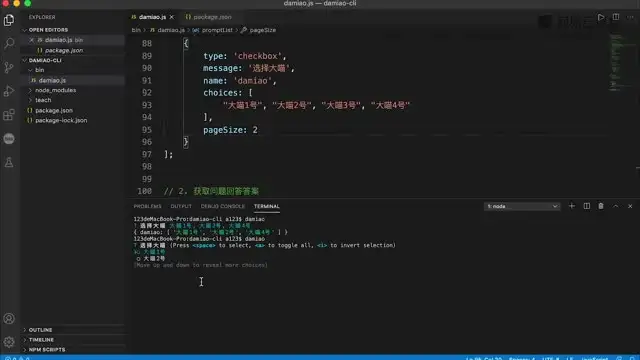The width and height of the screenshot is (640, 360).
Task: Click the EXPLORER sidebar title
Action: click(42, 17)
